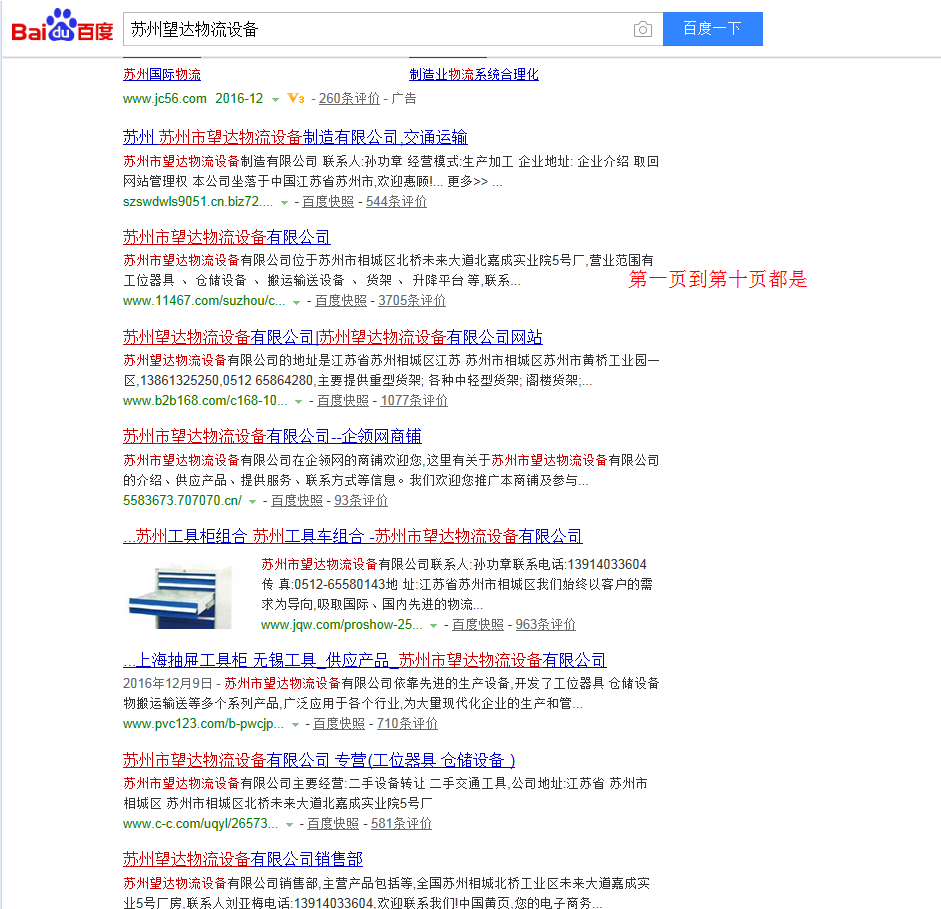Click the www.jqw.com/proshow-25 green URL

pos(341,625)
